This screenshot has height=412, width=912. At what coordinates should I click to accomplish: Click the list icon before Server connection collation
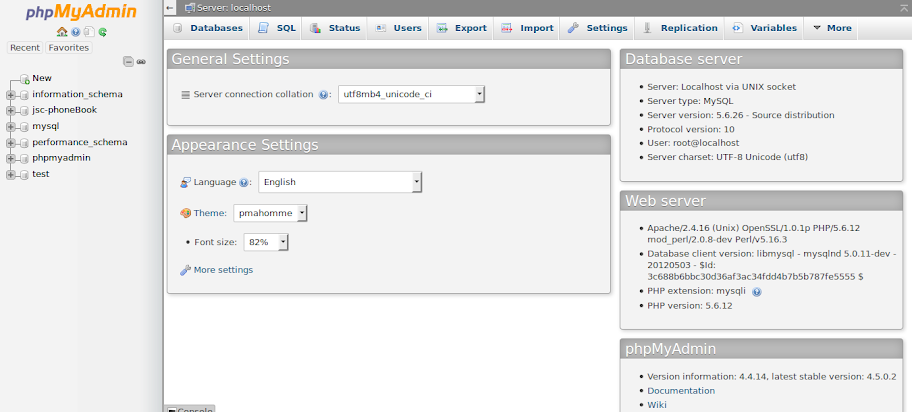(x=186, y=95)
